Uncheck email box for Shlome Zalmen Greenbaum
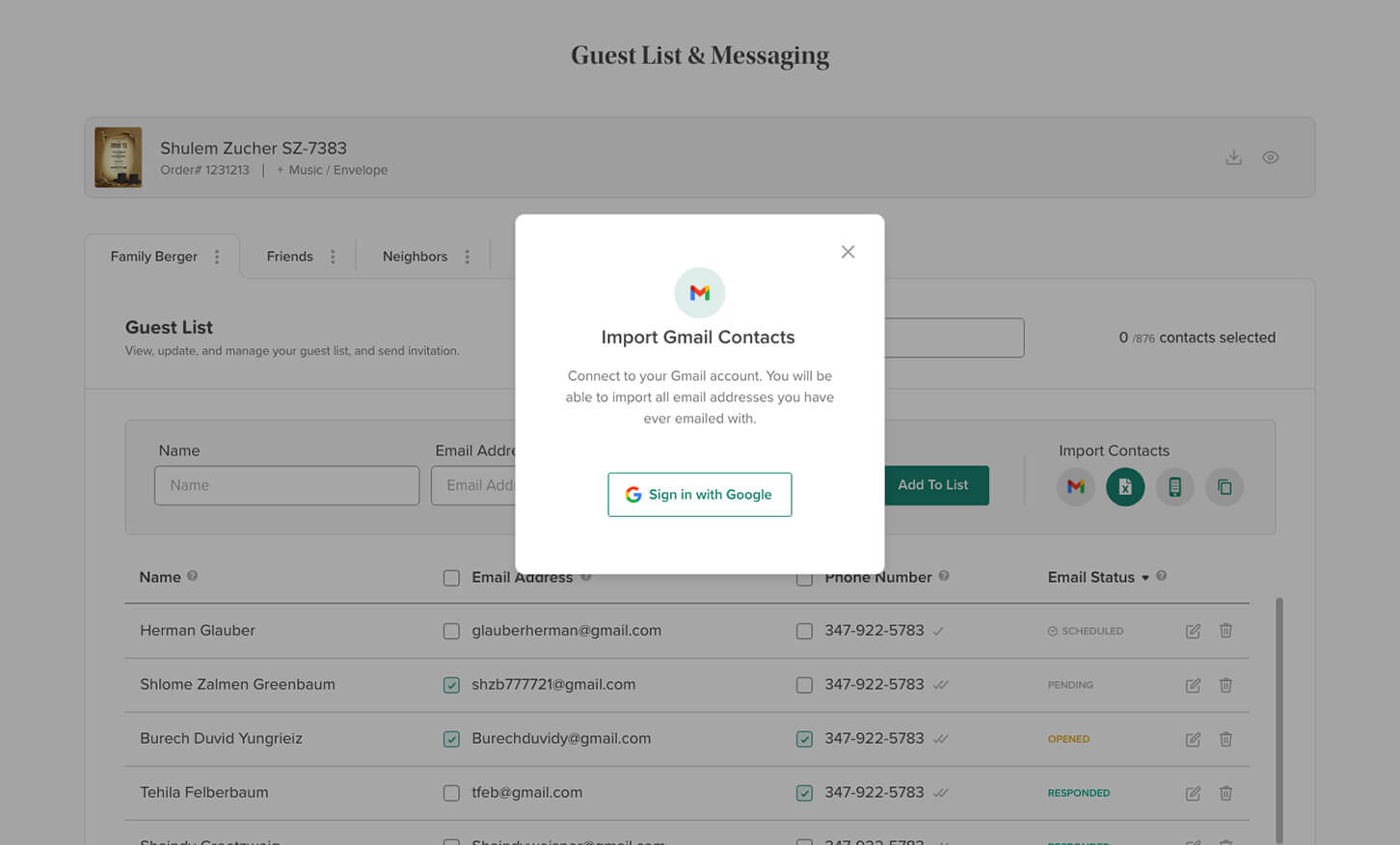 (451, 685)
